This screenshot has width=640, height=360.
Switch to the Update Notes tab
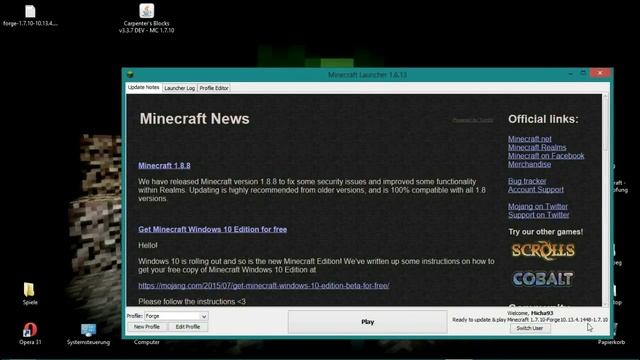[143, 87]
